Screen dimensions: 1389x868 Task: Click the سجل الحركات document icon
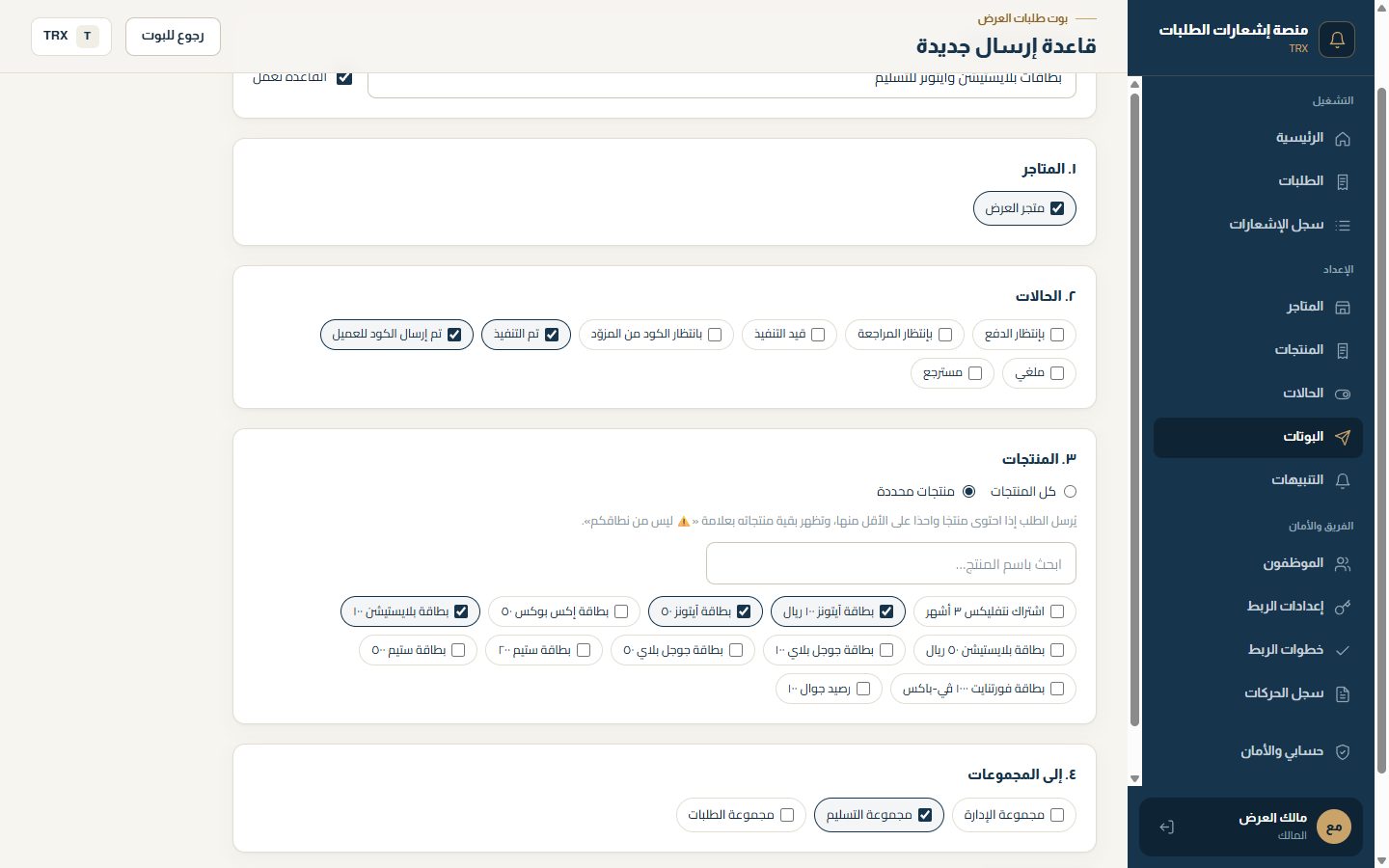point(1342,693)
